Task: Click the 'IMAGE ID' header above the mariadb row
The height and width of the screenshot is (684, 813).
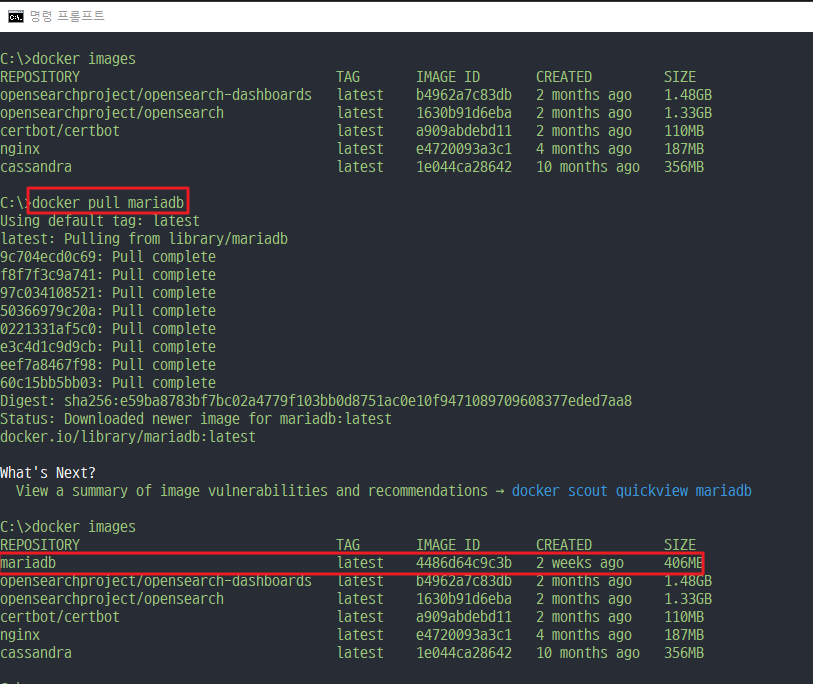Action: click(448, 545)
